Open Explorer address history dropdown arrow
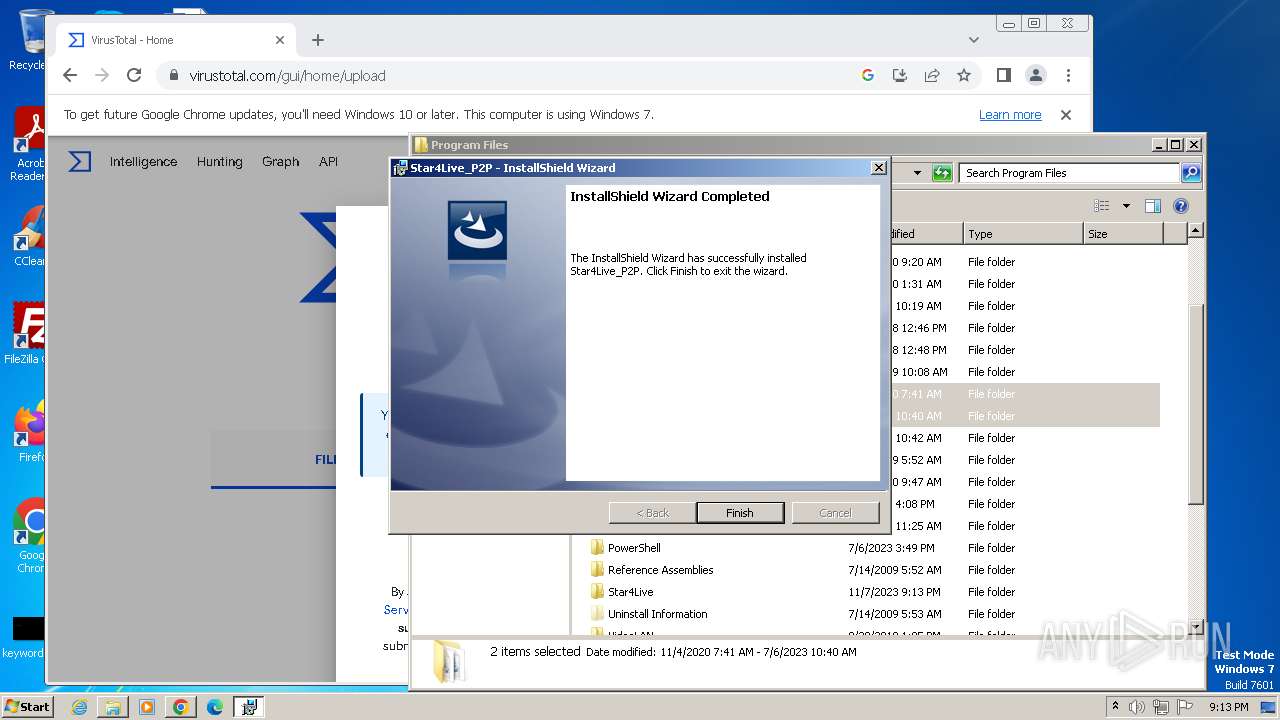 [916, 173]
